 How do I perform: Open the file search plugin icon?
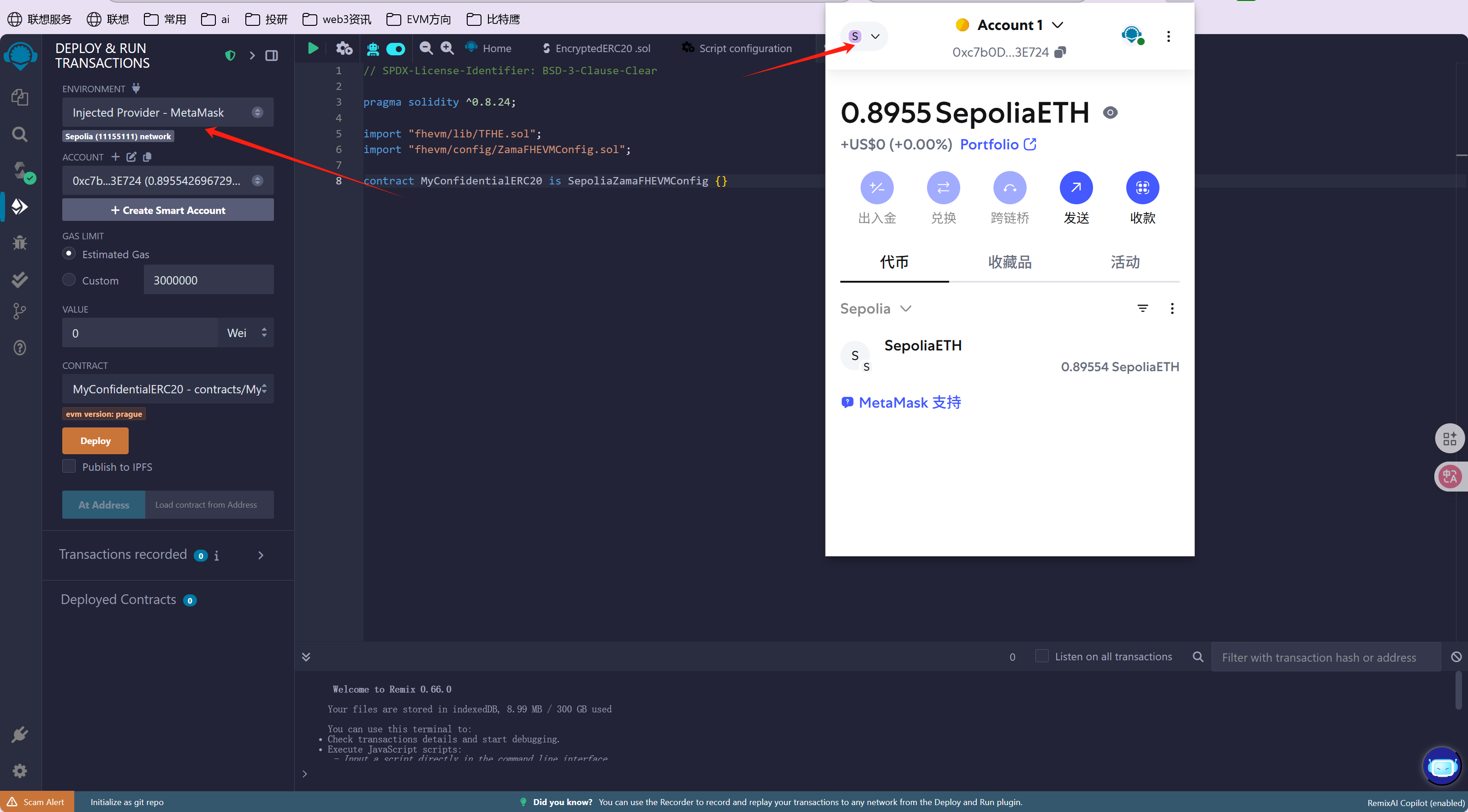tap(20, 135)
